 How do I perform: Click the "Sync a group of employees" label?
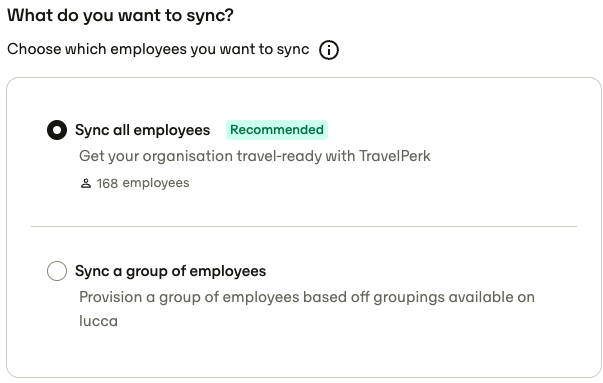tap(170, 271)
